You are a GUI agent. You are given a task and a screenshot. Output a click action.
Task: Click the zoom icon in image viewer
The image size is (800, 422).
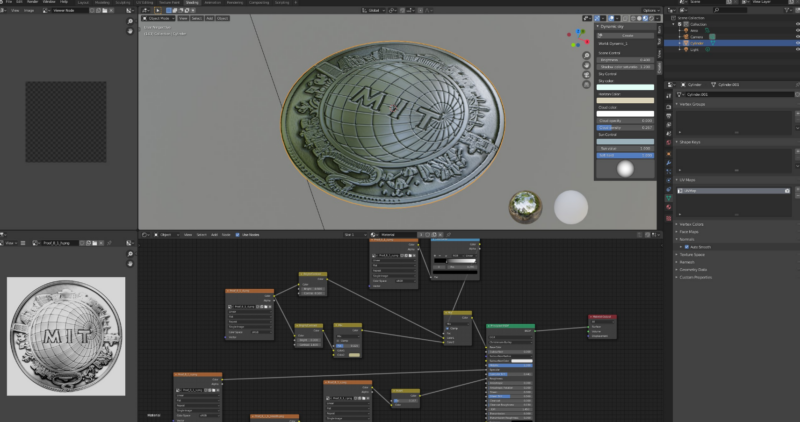[x=130, y=21]
